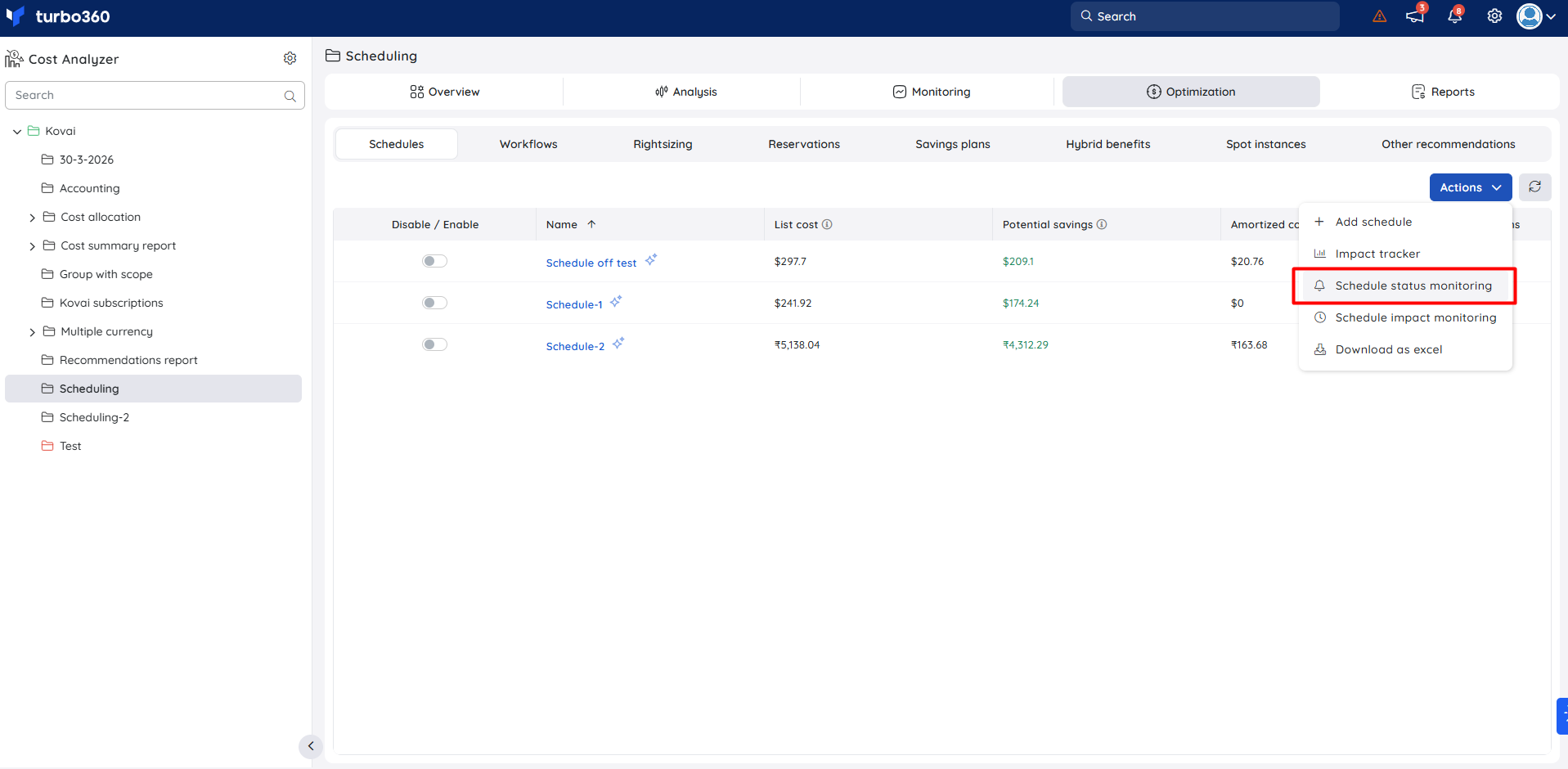Refresh the schedules list

point(1535,187)
